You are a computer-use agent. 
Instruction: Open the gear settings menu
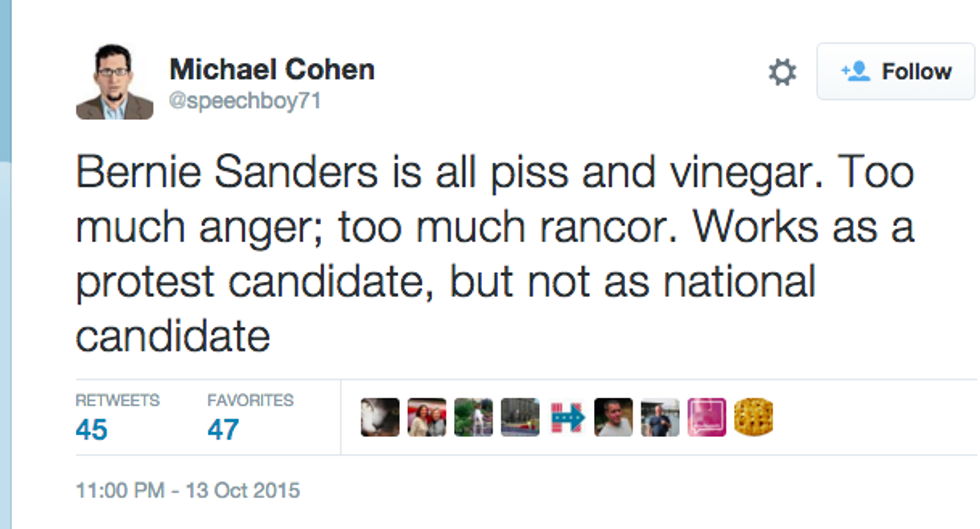tap(782, 72)
